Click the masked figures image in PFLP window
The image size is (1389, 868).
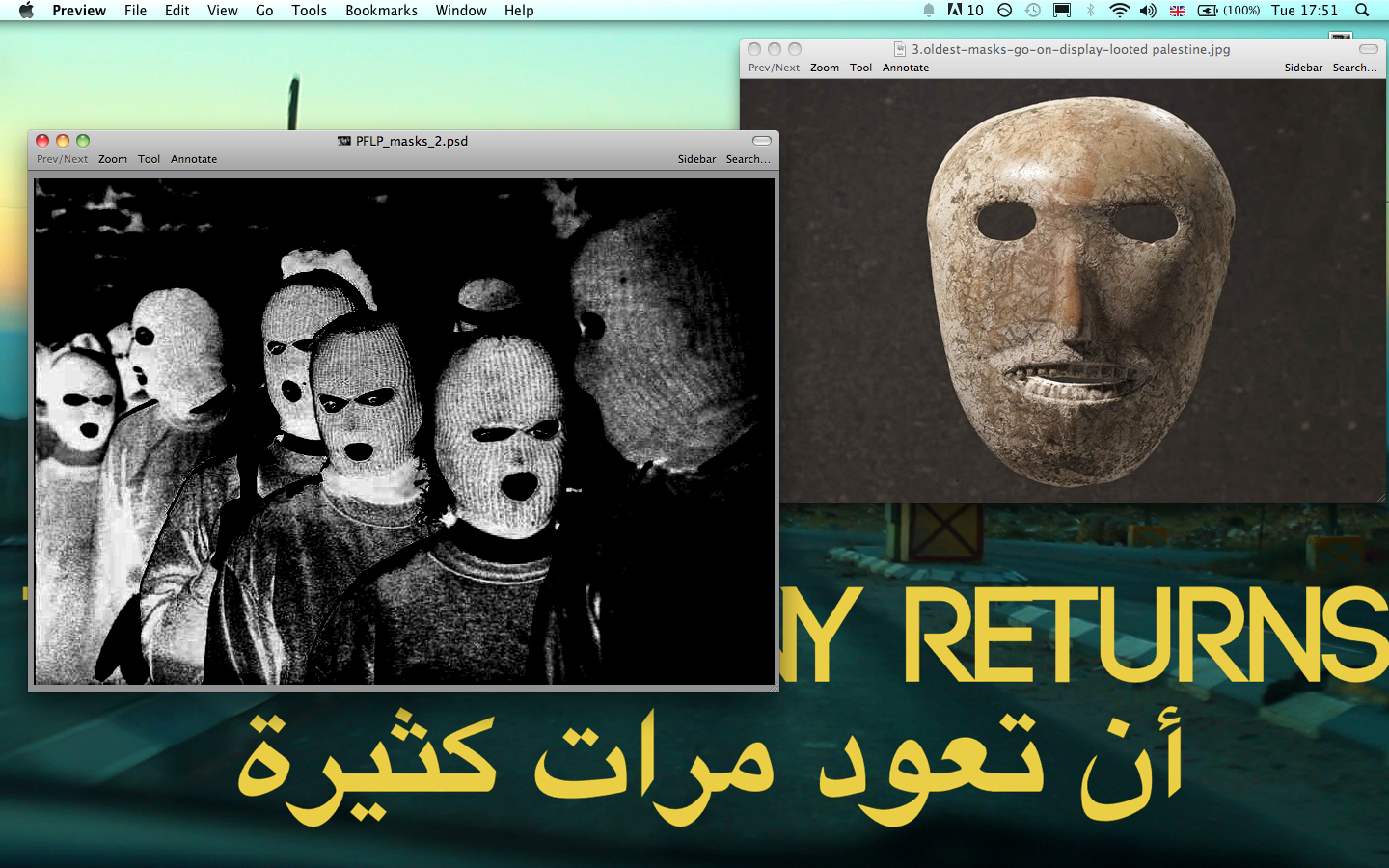tap(404, 431)
